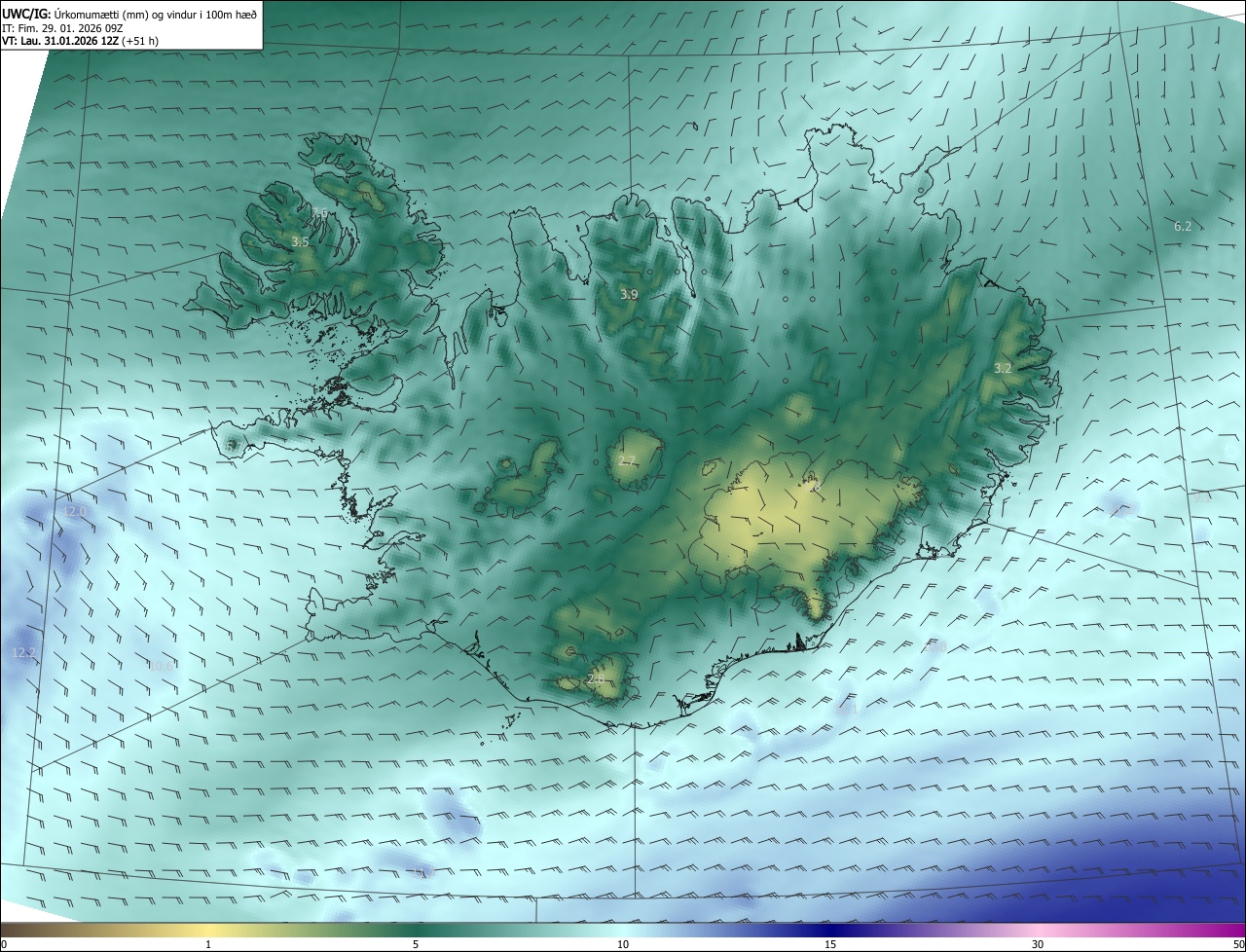Click the 10.6 value label offshore
Screen dimensions: 1246x952
(x=160, y=666)
